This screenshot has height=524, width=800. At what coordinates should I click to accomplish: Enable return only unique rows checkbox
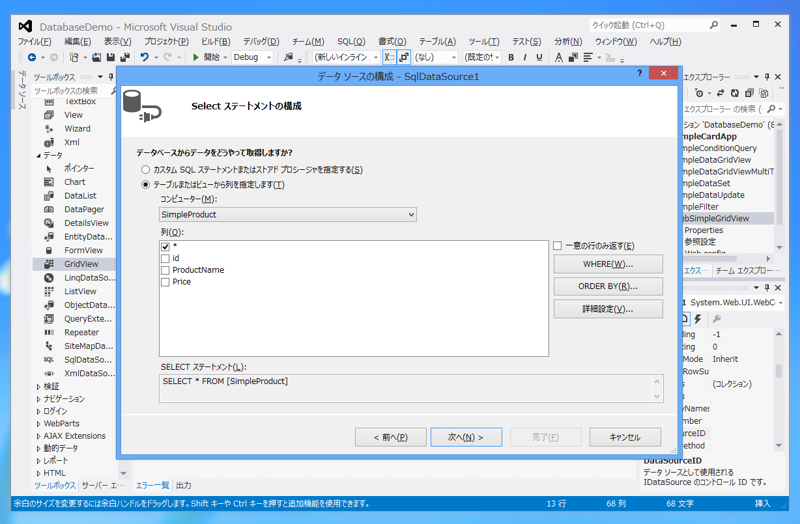pyautogui.click(x=558, y=246)
